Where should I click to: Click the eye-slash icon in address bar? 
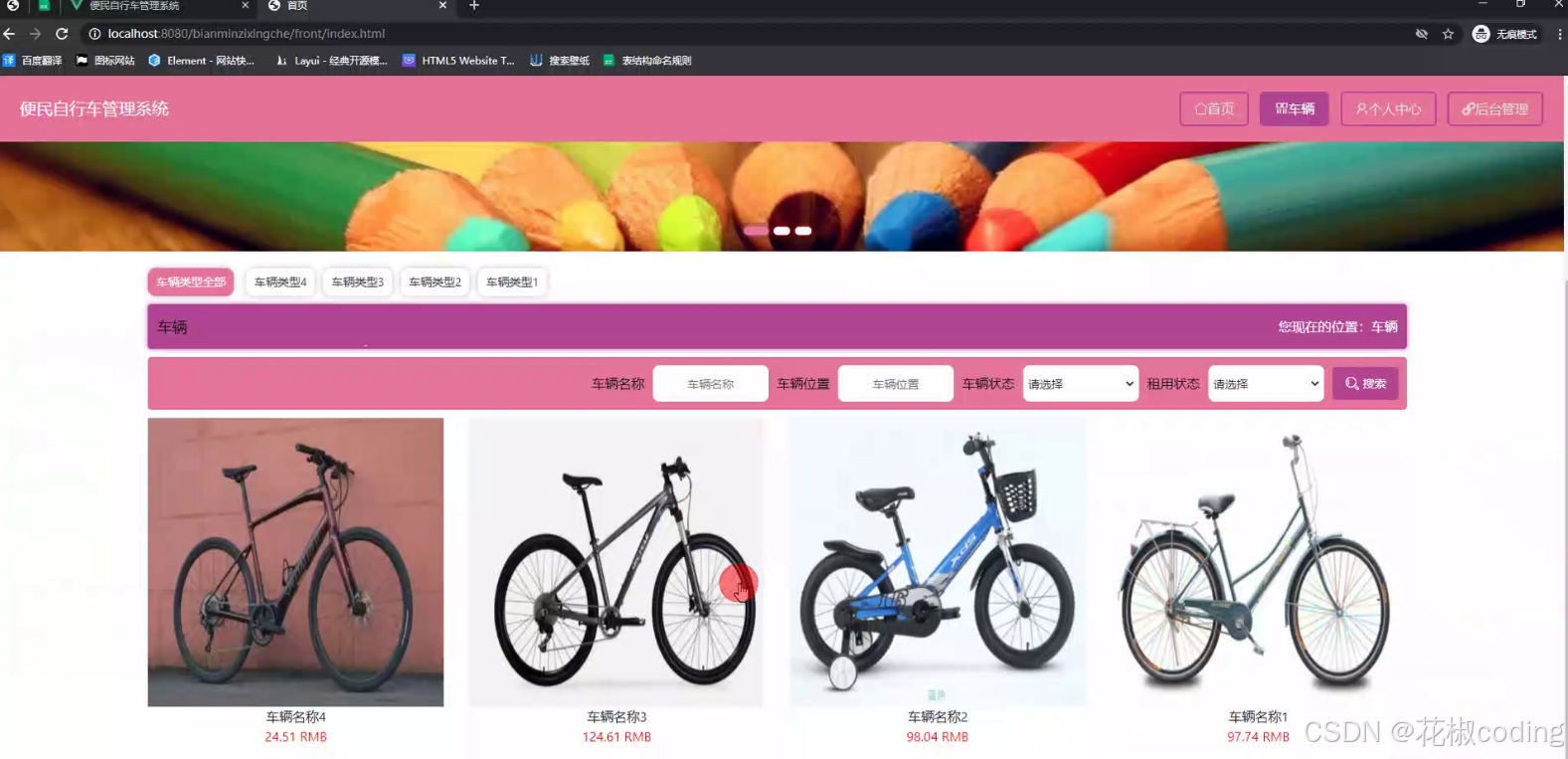coord(1422,34)
